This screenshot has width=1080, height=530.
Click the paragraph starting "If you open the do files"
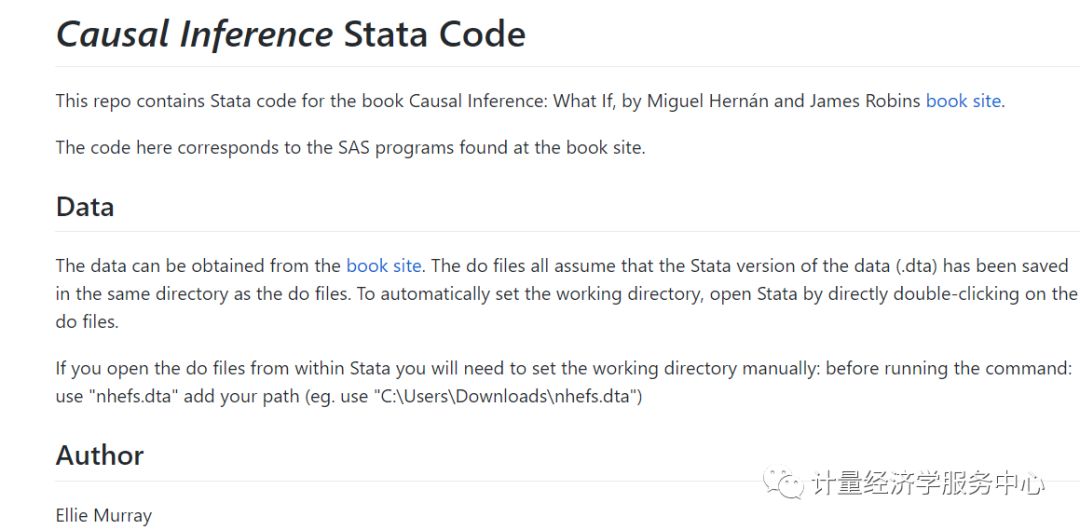[564, 383]
